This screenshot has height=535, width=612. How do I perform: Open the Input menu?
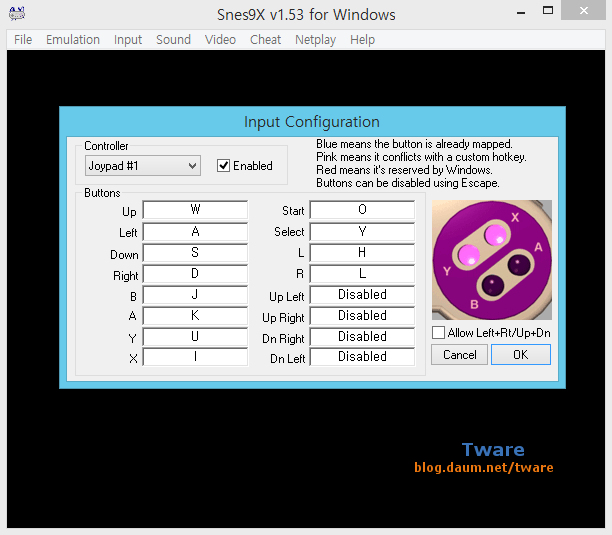128,39
